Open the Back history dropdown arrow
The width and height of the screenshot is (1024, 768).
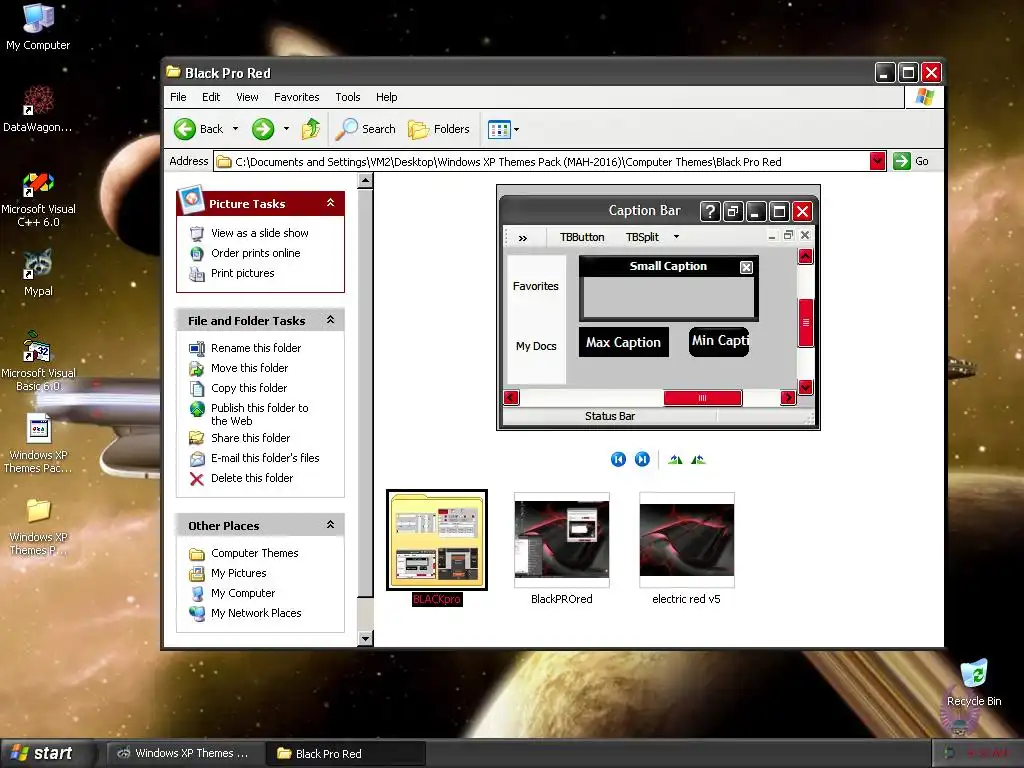pos(235,129)
